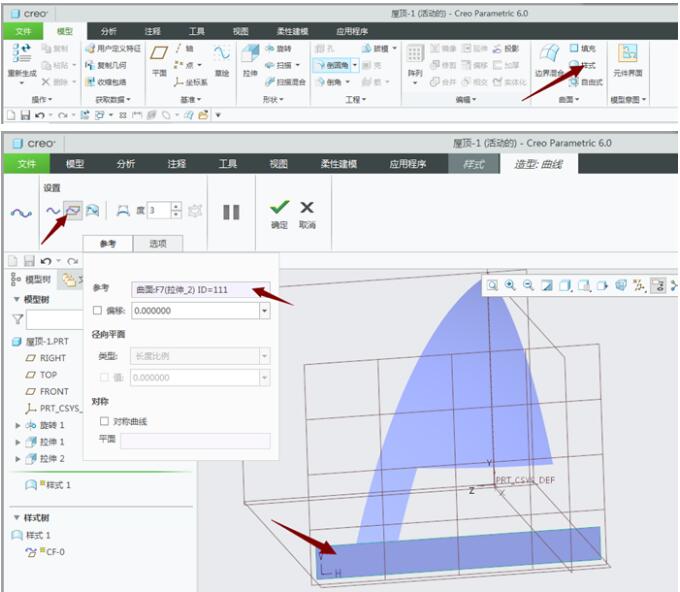Image resolution: width=680 pixels, height=592 pixels.
Task: Open 视图 tab in the lower window
Action: pos(278,164)
